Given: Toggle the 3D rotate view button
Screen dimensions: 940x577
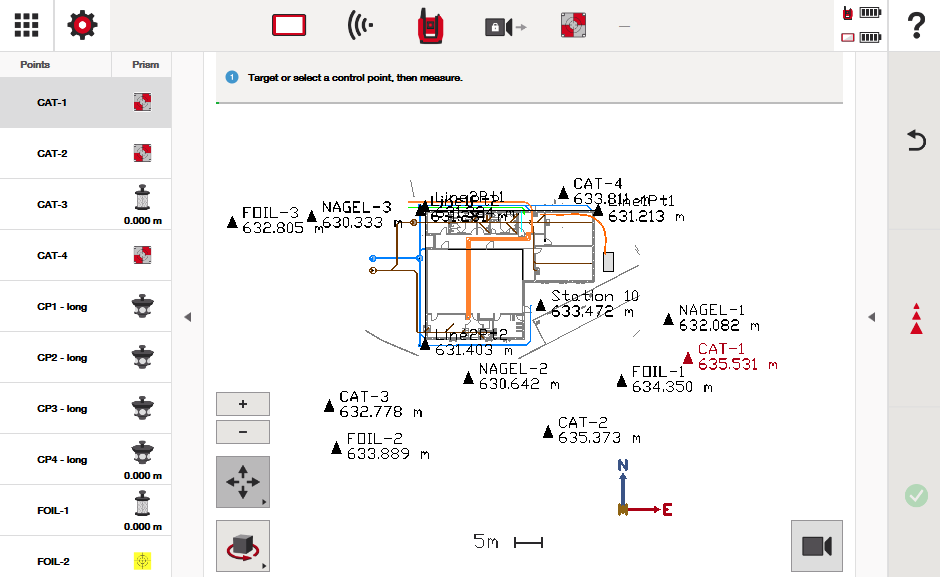Looking at the screenshot, I should click(x=242, y=546).
